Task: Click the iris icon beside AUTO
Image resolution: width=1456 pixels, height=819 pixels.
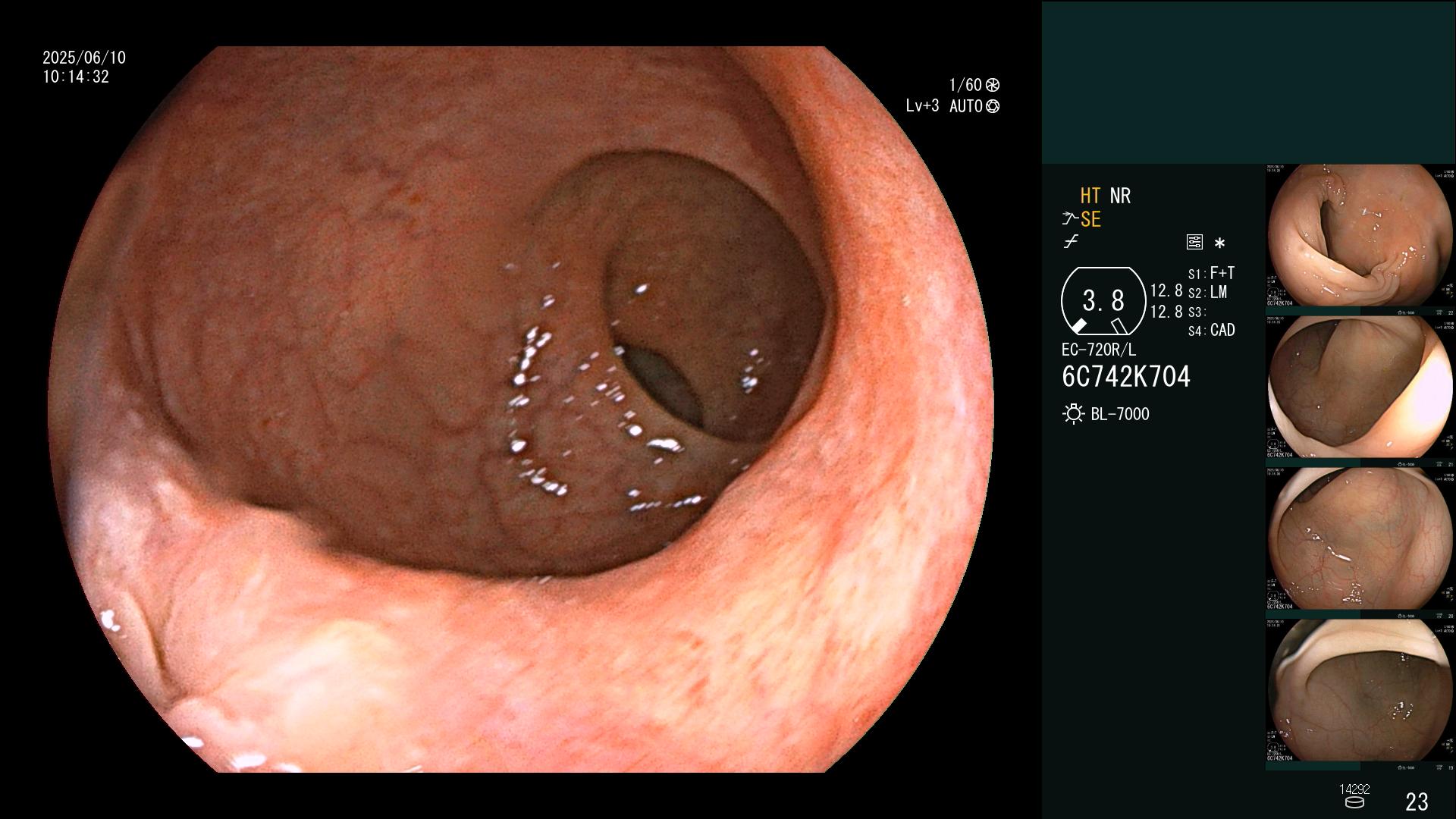Action: [x=993, y=106]
